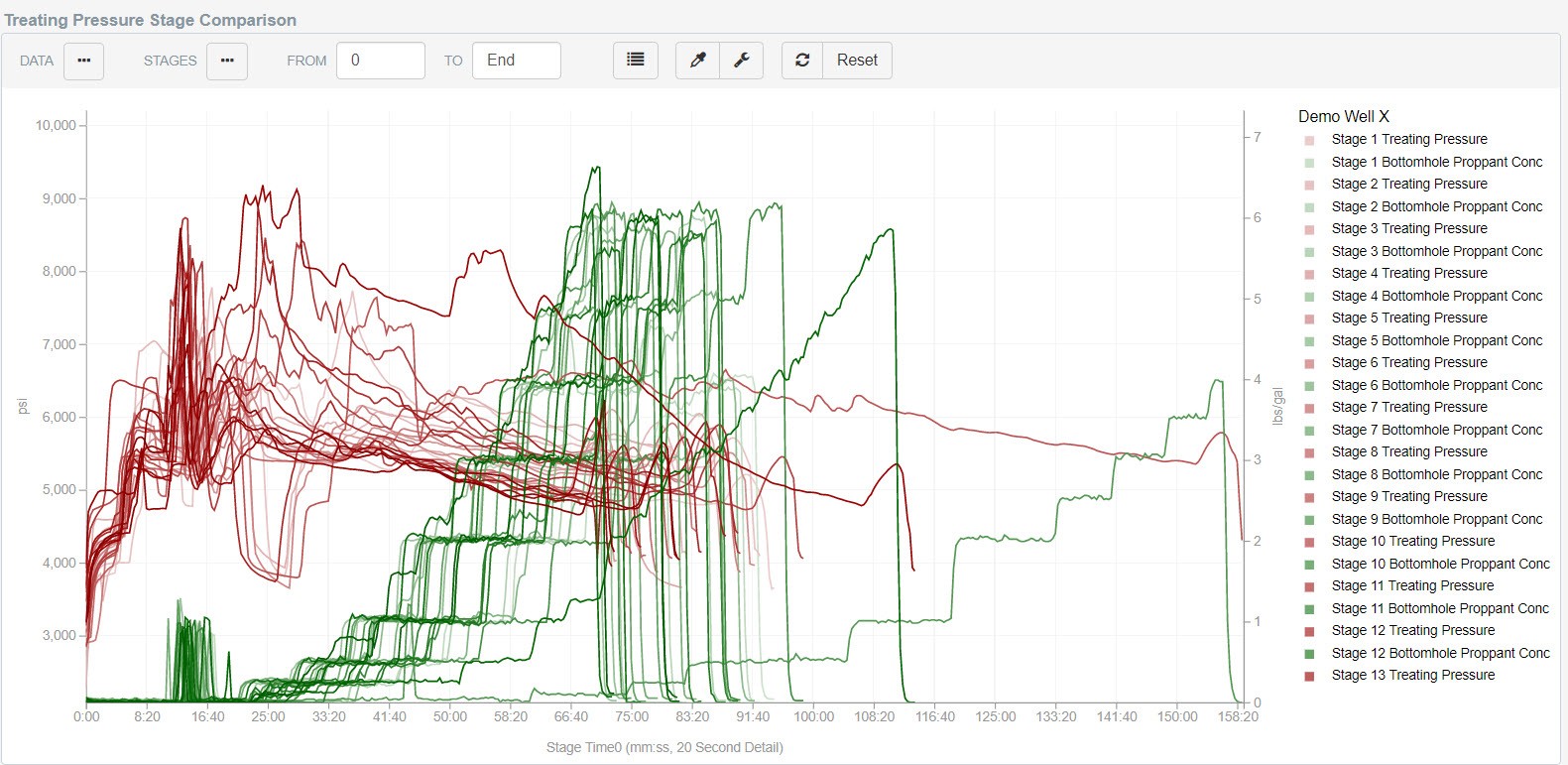The height and width of the screenshot is (765, 1568).
Task: Click the TO time input field
Action: [x=517, y=61]
